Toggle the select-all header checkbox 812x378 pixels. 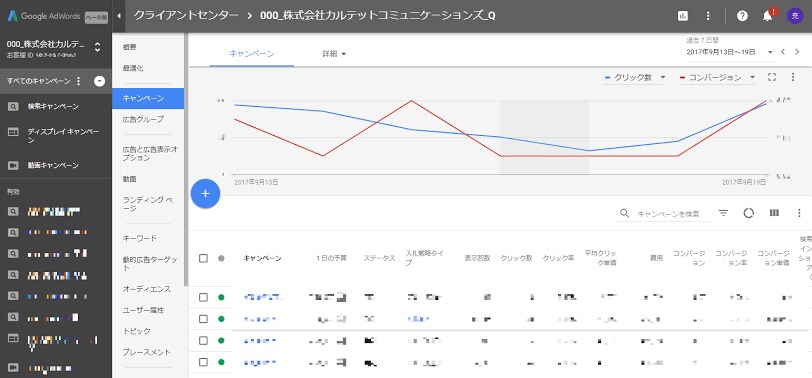point(204,258)
